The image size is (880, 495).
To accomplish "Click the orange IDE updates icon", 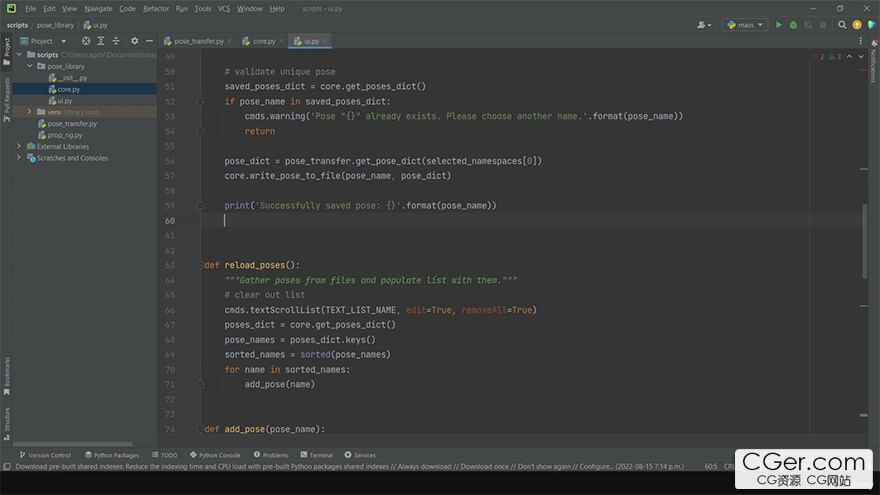I will [857, 25].
